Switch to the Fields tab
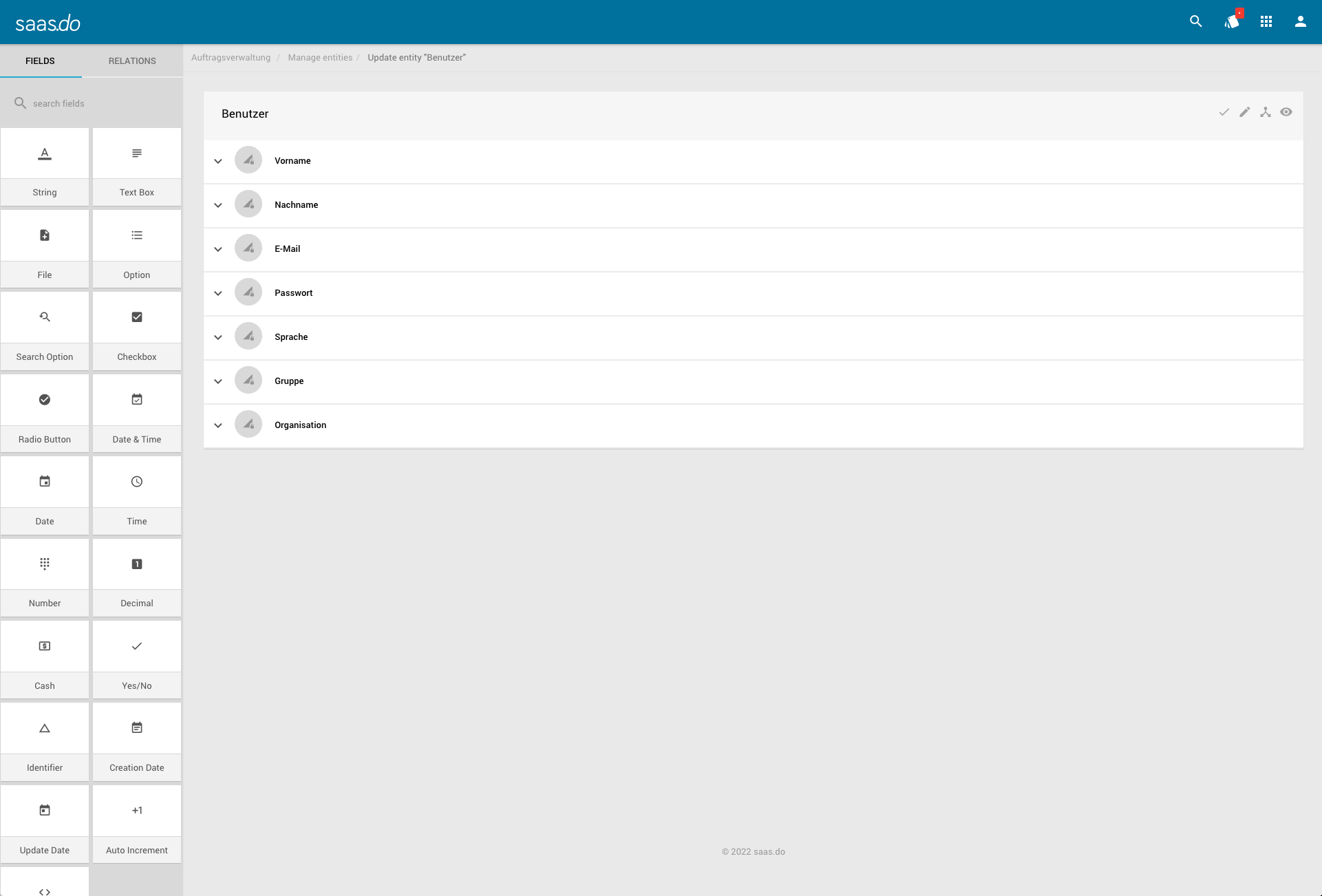This screenshot has width=1322, height=896. point(40,61)
